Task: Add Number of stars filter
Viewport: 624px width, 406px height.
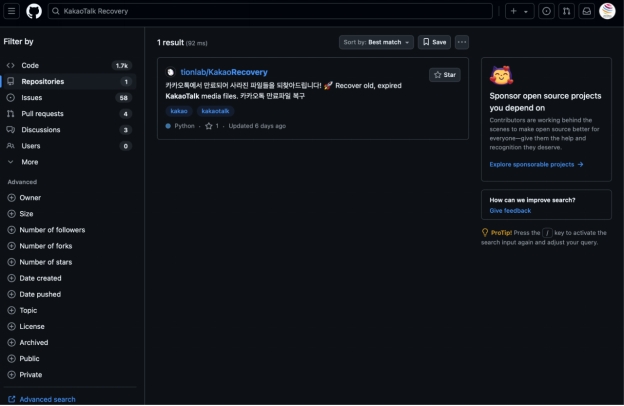Action: [40, 262]
